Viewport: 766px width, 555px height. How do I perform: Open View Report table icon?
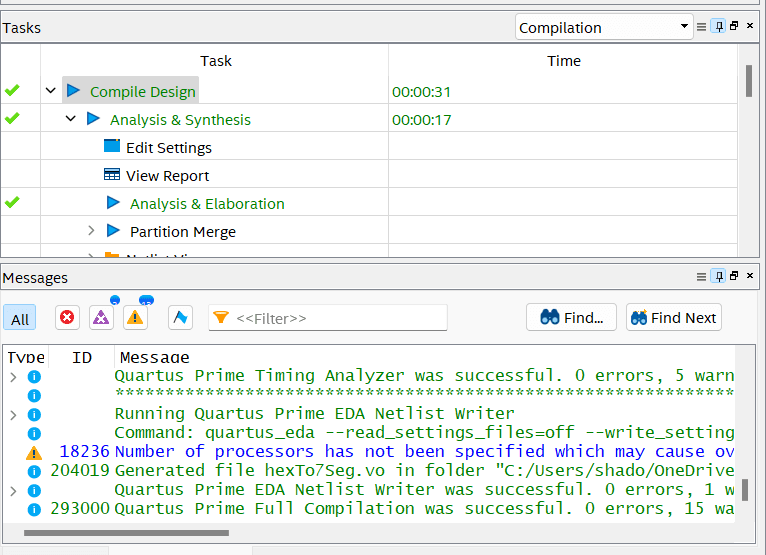[112, 174]
